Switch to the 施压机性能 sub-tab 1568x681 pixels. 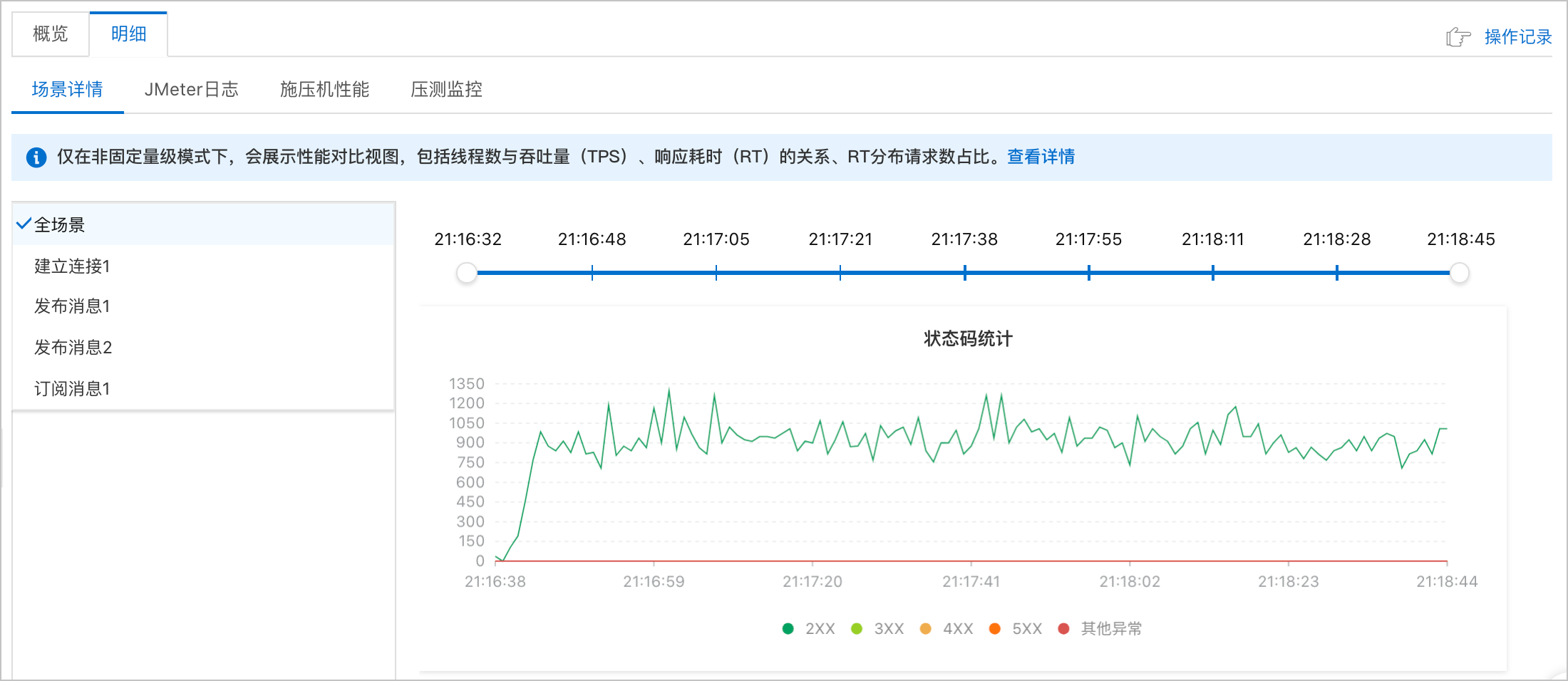pyautogui.click(x=324, y=89)
